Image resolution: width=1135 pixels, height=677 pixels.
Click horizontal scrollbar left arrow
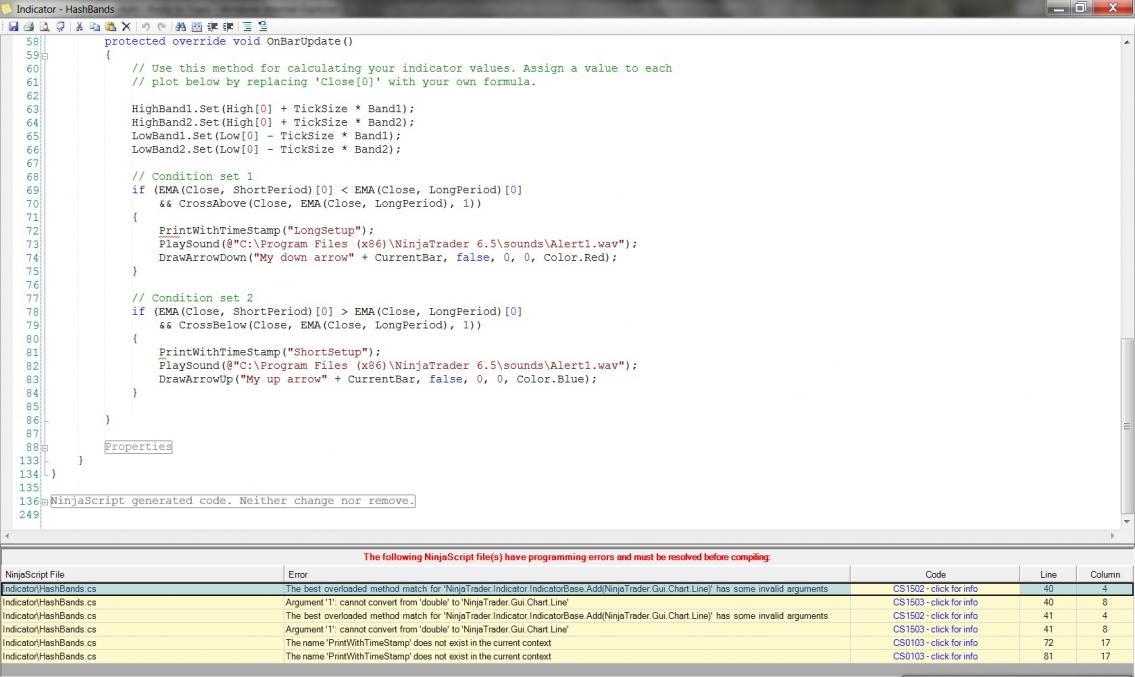pos(7,536)
